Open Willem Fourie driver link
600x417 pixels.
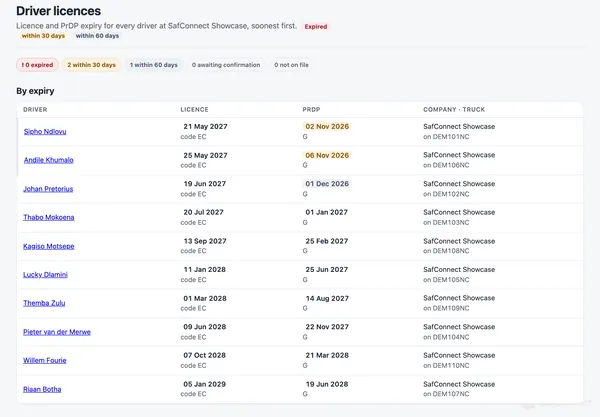[44, 360]
